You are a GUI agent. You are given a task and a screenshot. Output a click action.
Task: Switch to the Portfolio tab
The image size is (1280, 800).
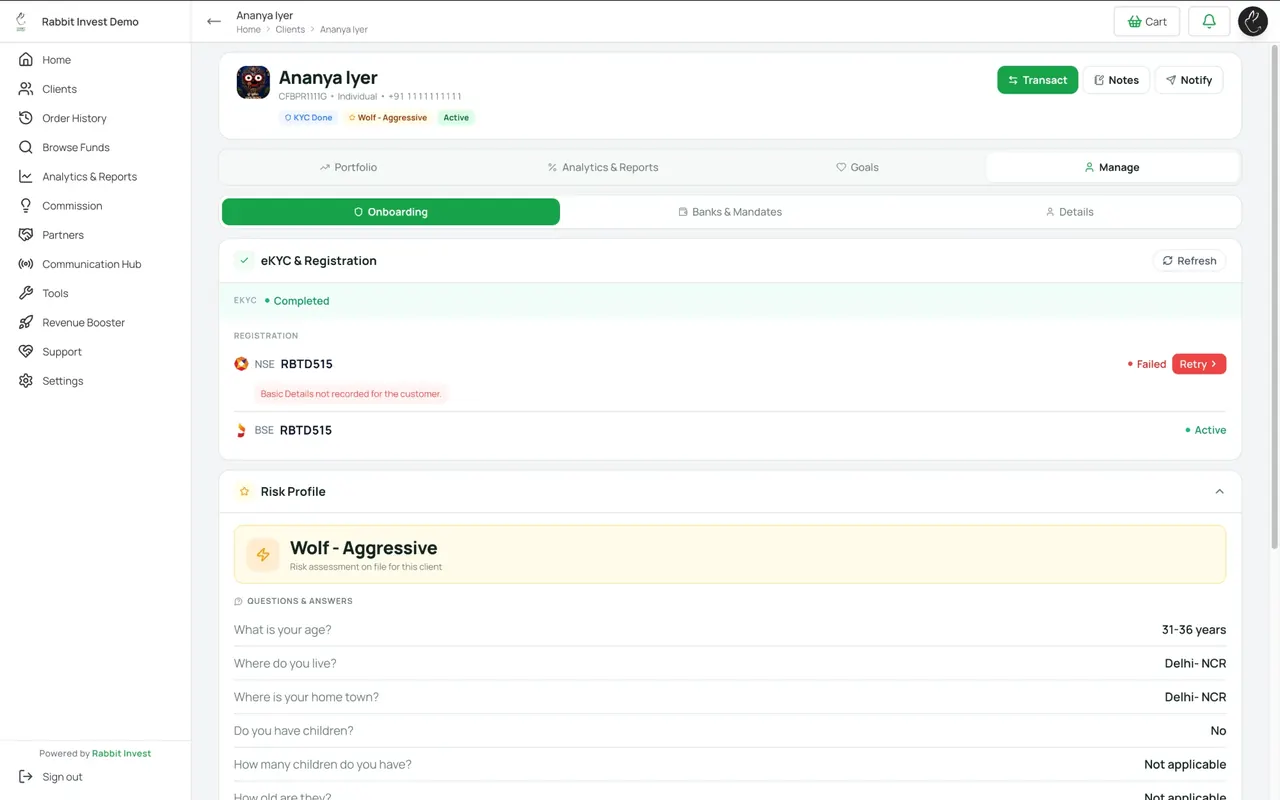pyautogui.click(x=348, y=167)
